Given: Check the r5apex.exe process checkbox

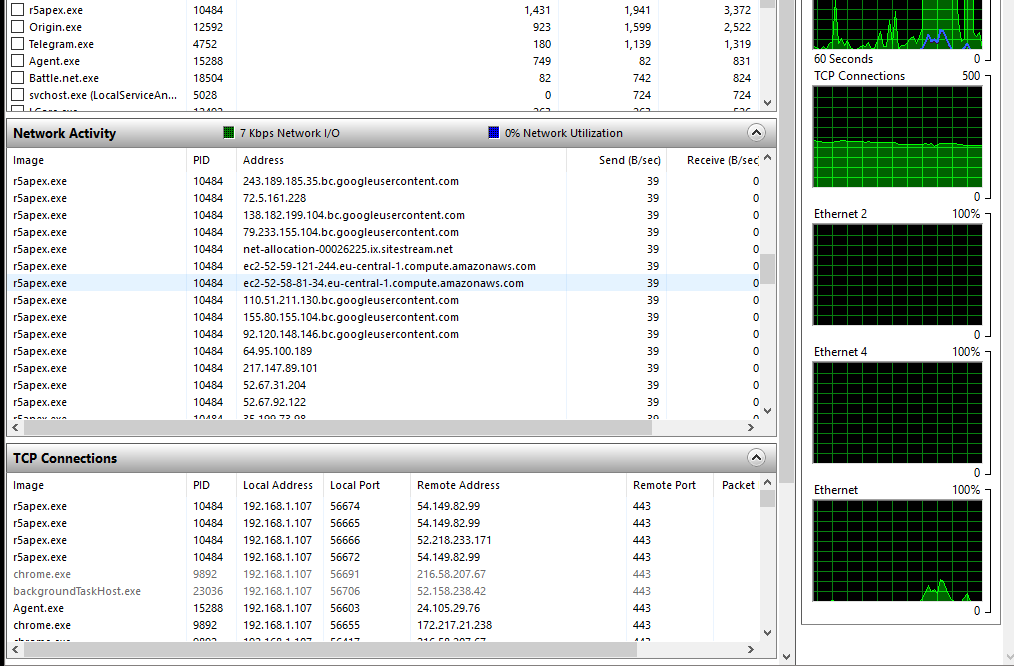Looking at the screenshot, I should pos(17,10).
